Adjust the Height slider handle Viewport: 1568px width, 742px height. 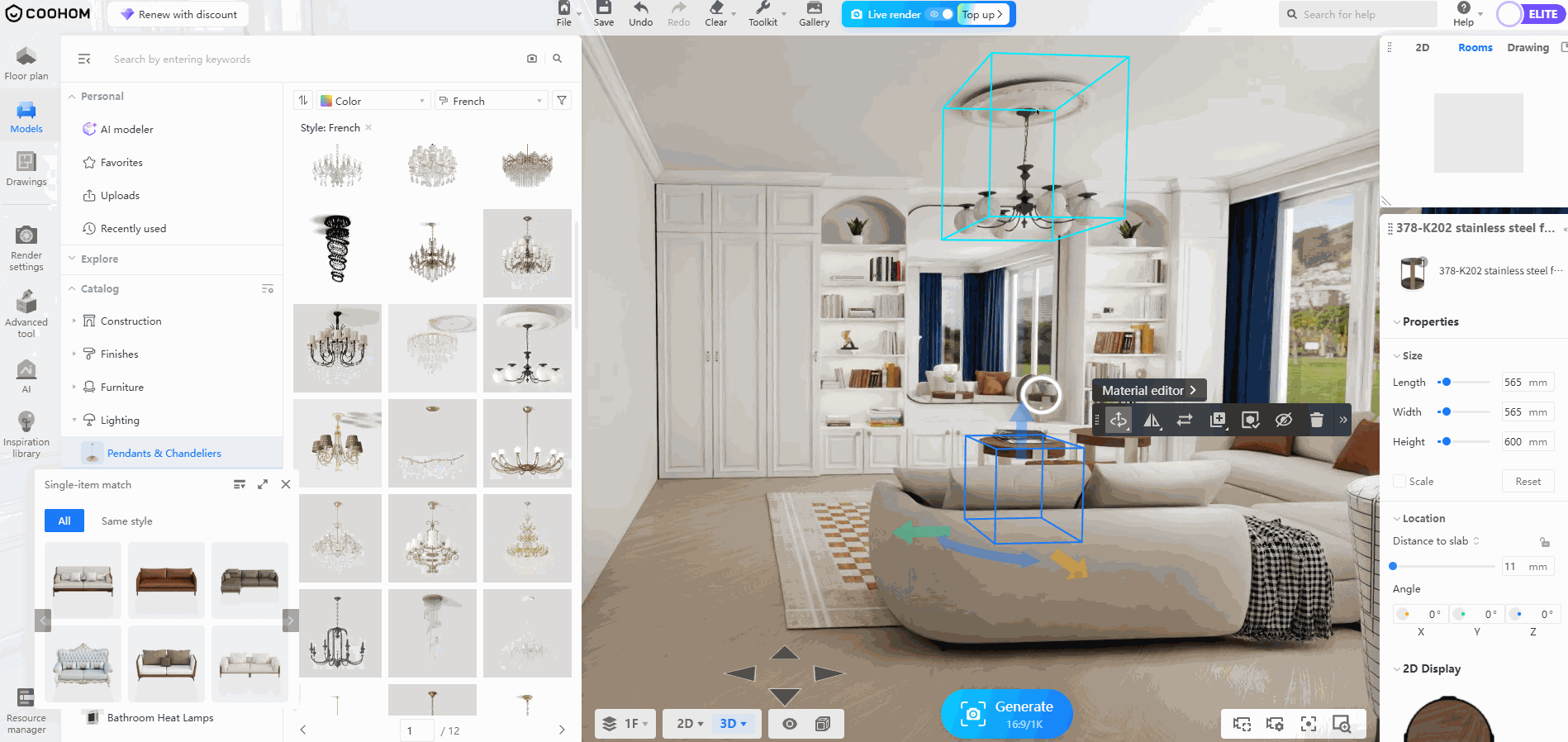(1447, 441)
